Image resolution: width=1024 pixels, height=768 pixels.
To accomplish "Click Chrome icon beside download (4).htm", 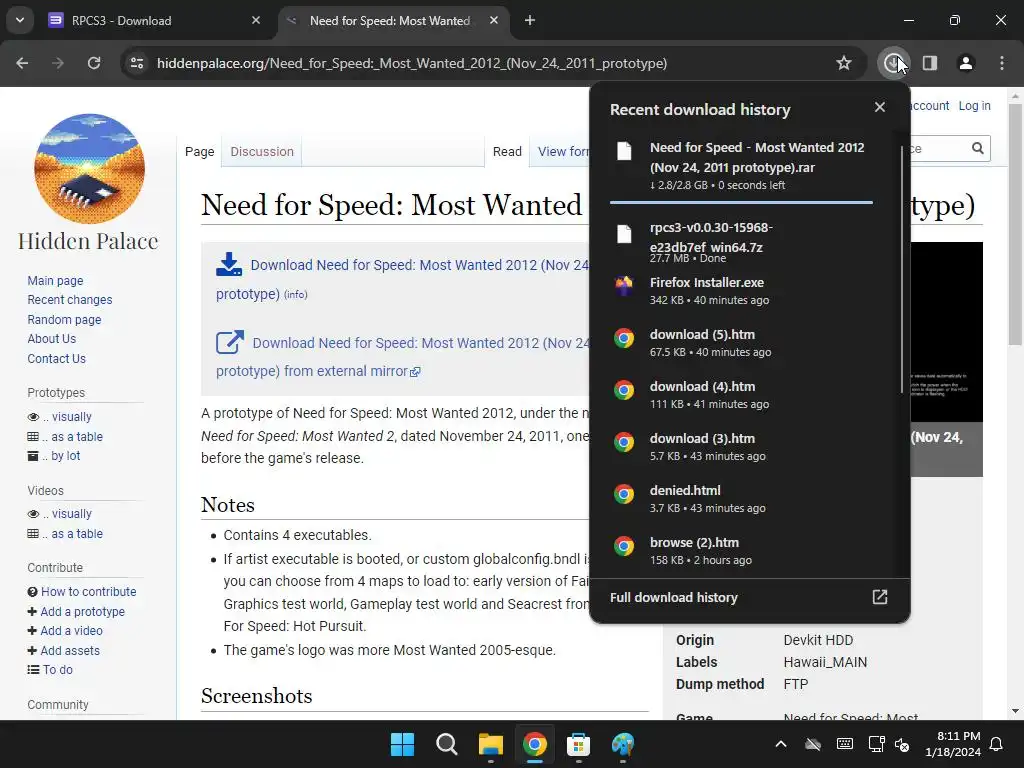I will coord(624,390).
